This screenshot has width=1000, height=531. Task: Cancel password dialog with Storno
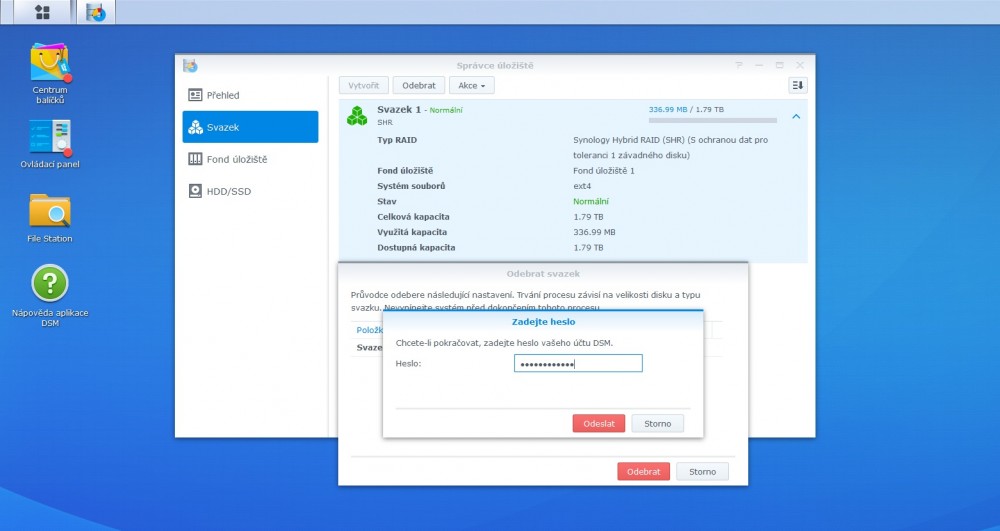pos(657,423)
